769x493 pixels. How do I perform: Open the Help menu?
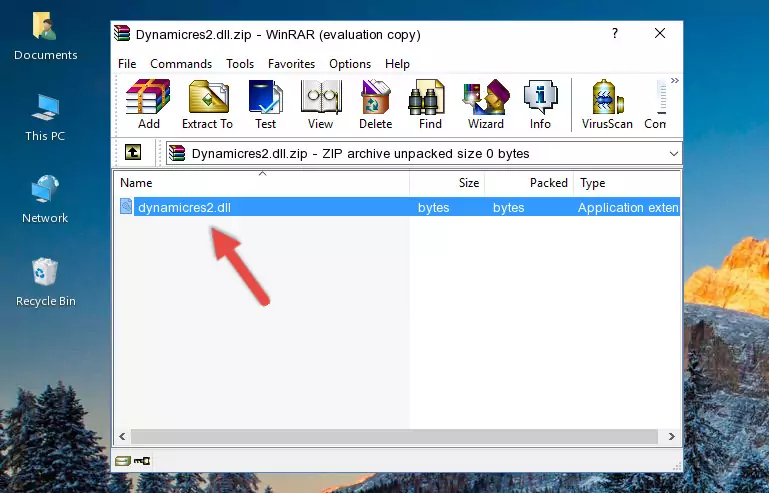[397, 64]
